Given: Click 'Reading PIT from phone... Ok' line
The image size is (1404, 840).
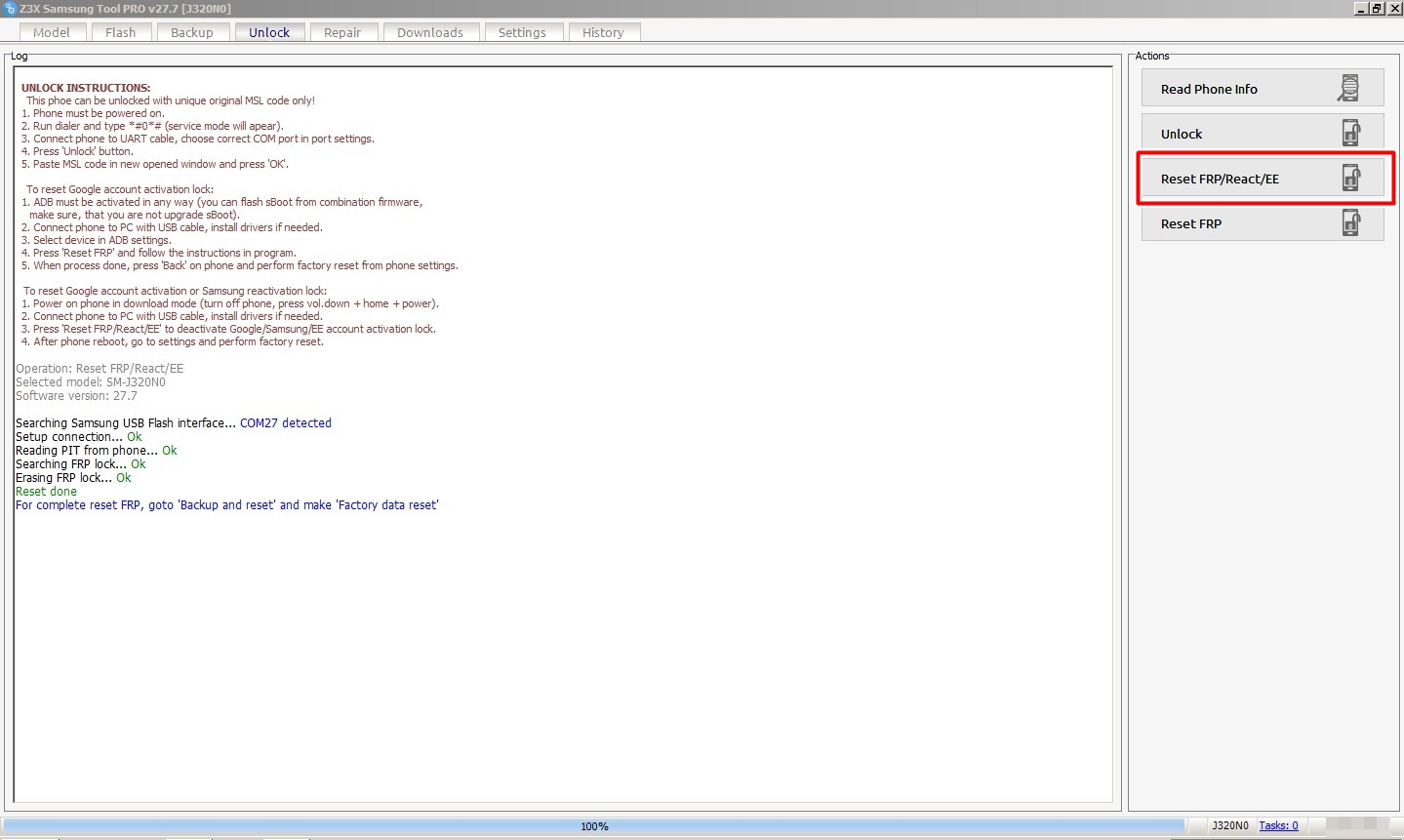Looking at the screenshot, I should pyautogui.click(x=97, y=451).
